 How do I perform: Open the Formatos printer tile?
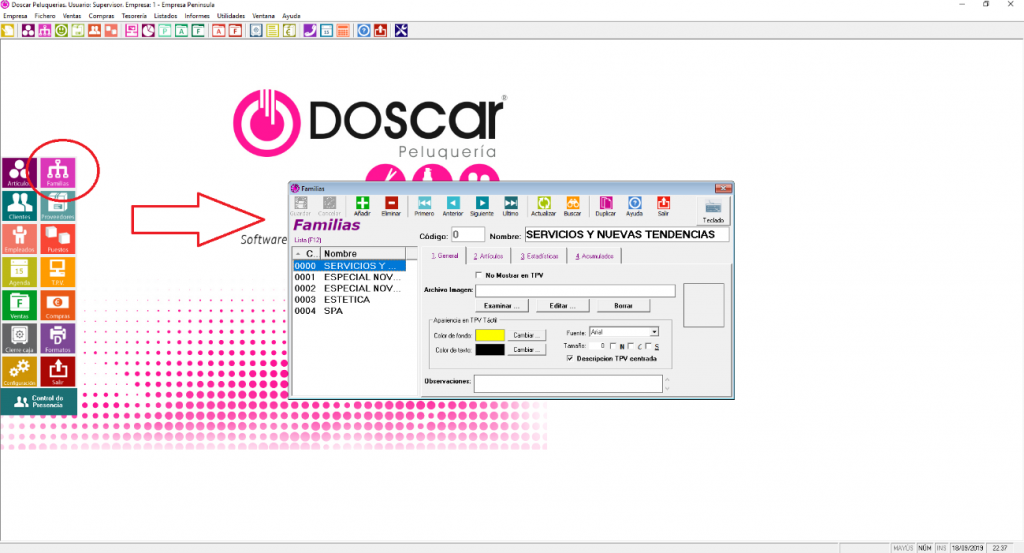[x=57, y=339]
